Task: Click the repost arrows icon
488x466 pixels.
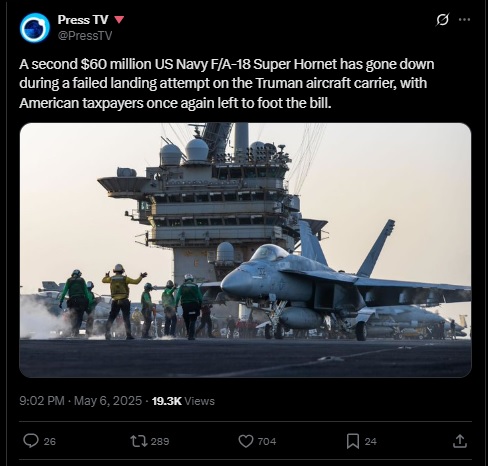Action: point(139,441)
